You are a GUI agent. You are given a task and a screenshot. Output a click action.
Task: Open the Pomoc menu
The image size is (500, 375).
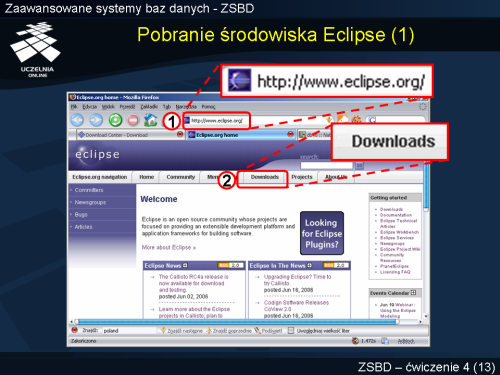coord(208,107)
